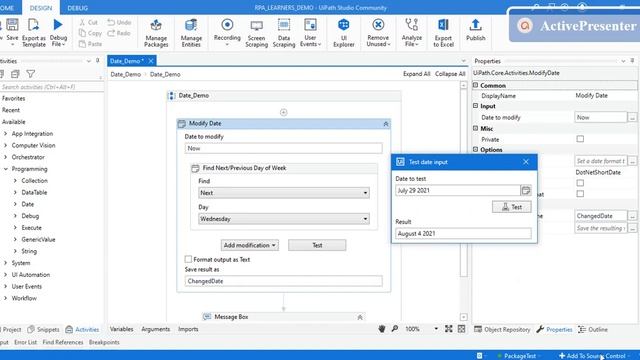640x360 pixels.
Task: Switch to the DESIGN ribbon tab
Action: point(41,8)
